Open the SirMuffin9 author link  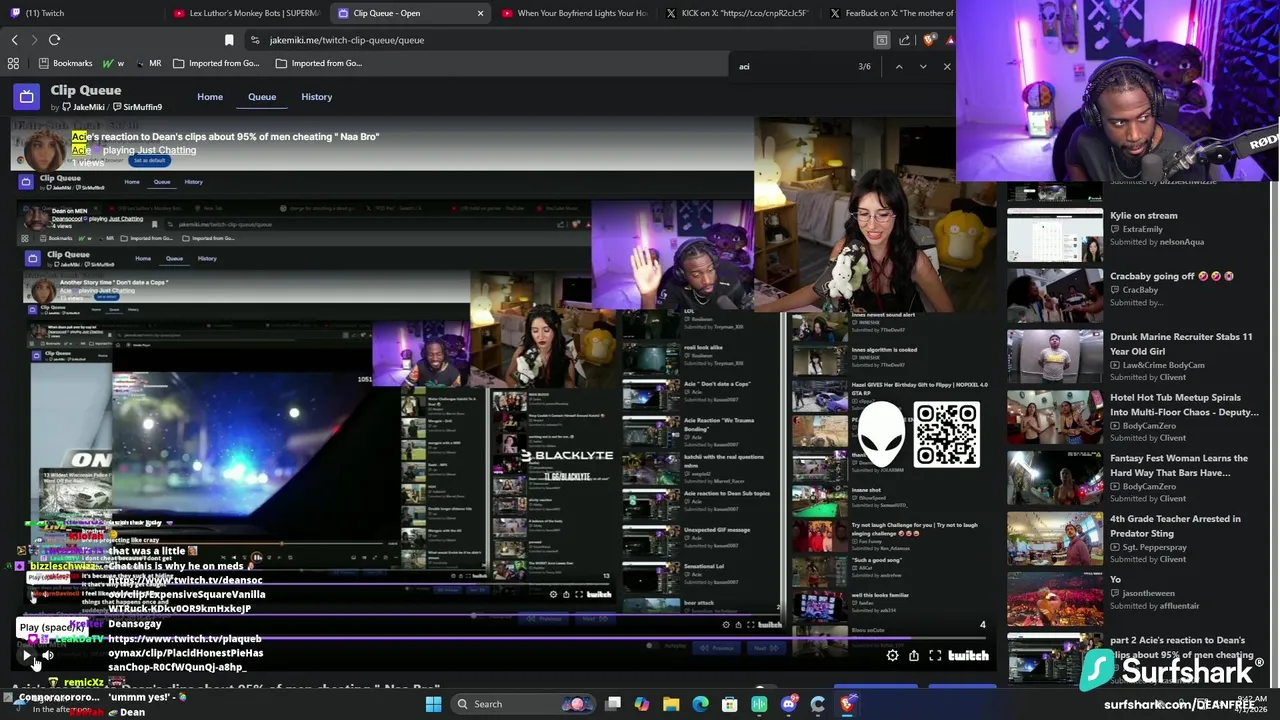pos(138,107)
